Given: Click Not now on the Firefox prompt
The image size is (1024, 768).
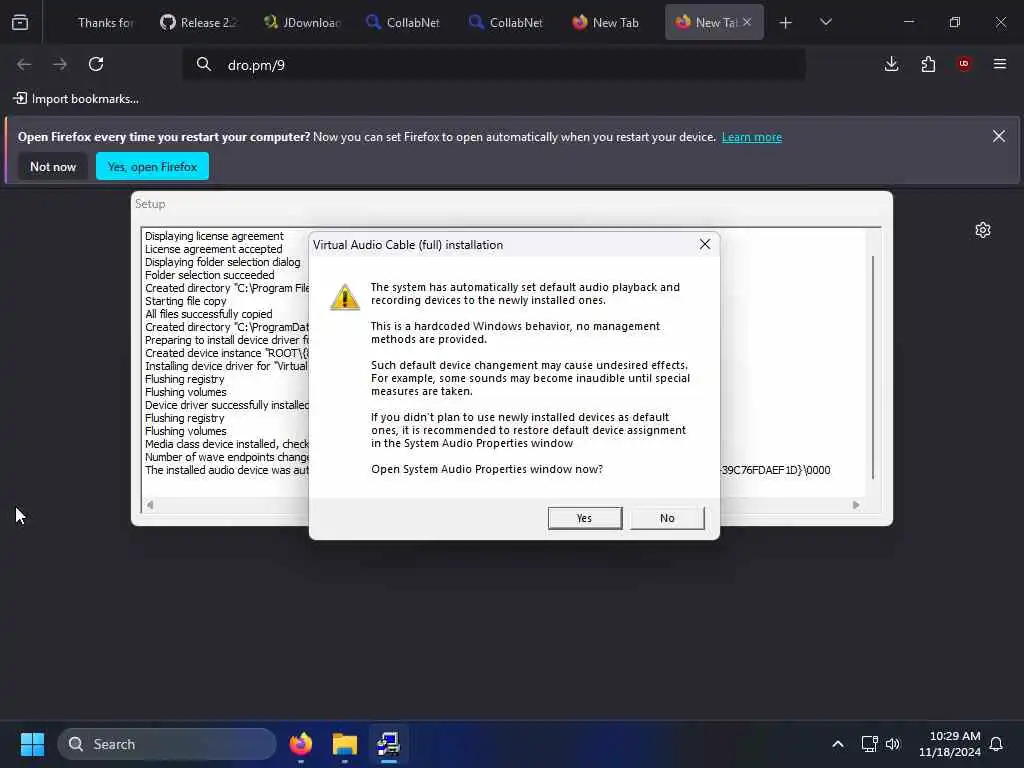Looking at the screenshot, I should [53, 167].
